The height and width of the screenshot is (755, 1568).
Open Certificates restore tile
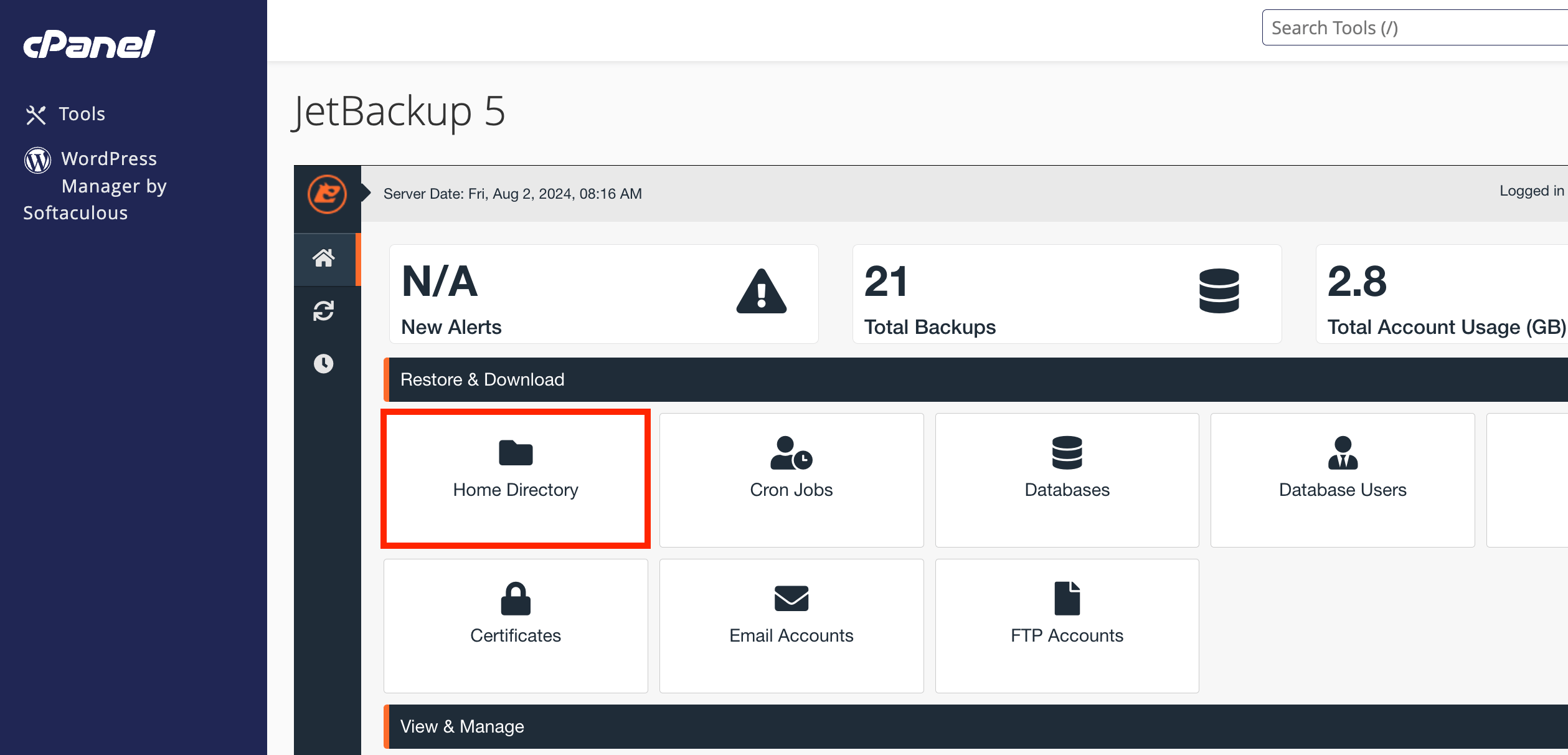(x=516, y=625)
